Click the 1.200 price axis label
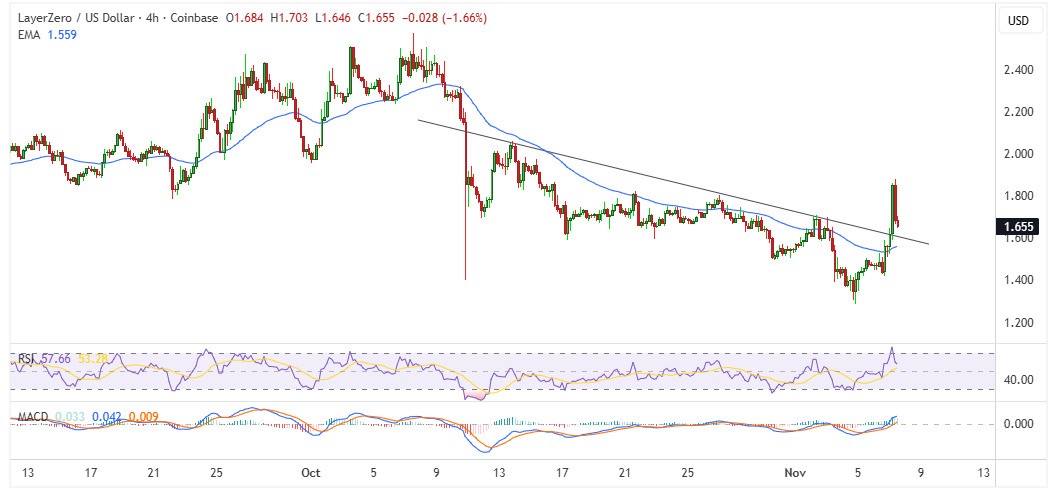The image size is (1055, 489). pos(1017,322)
